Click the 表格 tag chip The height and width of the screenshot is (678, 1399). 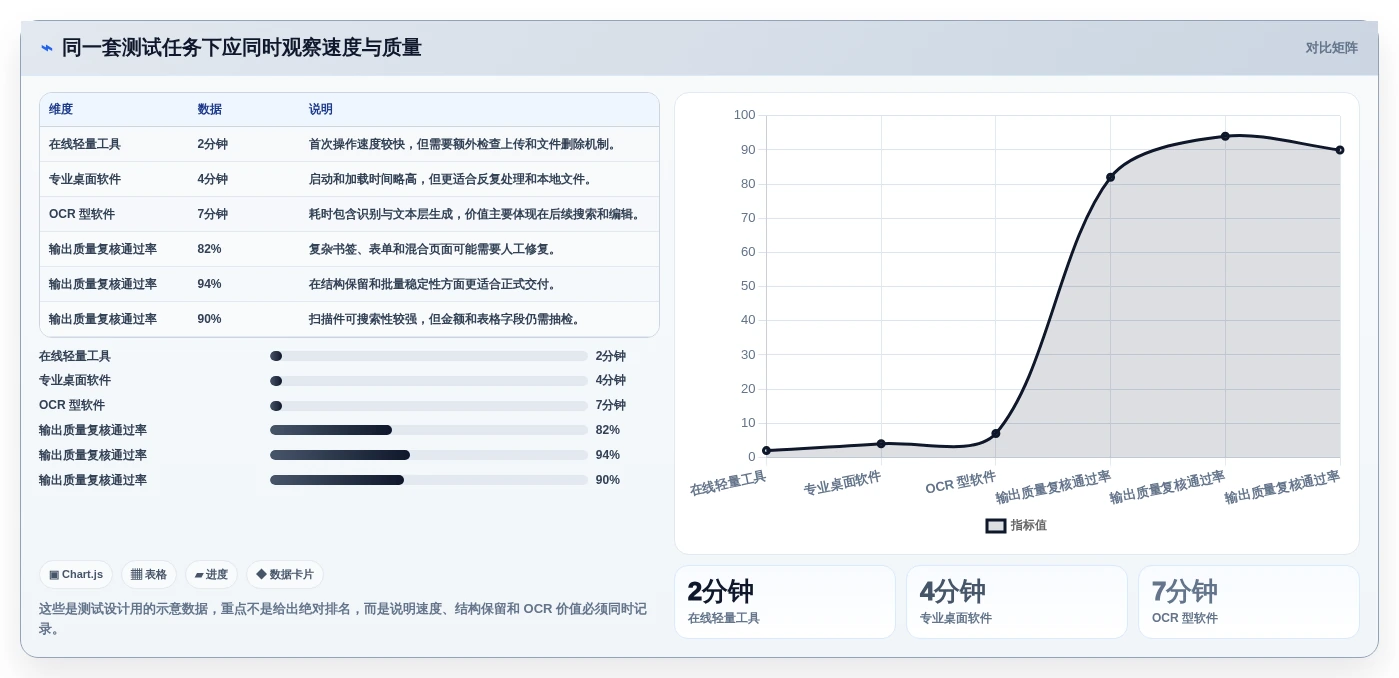[x=149, y=574]
